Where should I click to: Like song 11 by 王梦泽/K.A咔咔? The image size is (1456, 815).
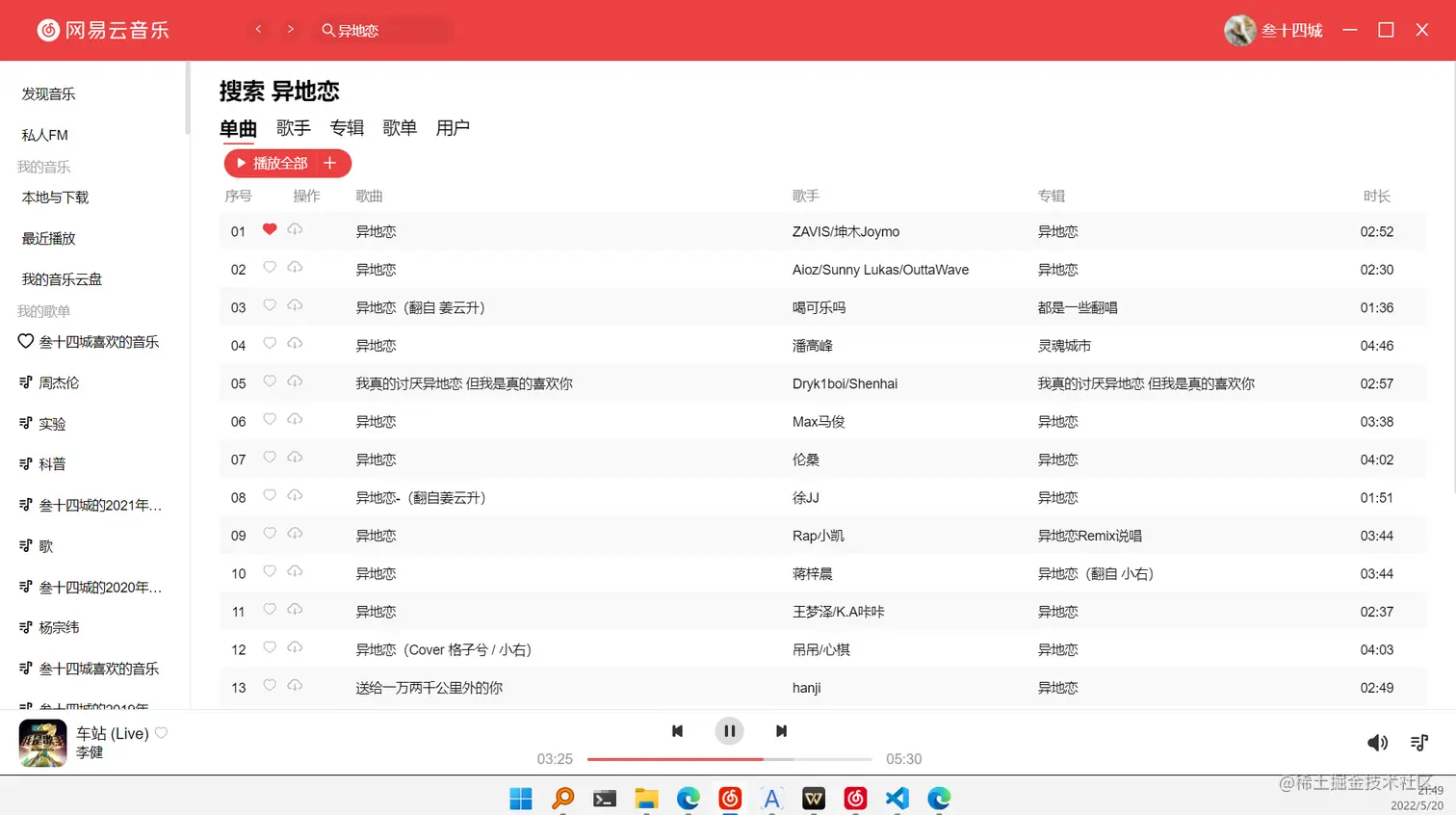point(270,609)
